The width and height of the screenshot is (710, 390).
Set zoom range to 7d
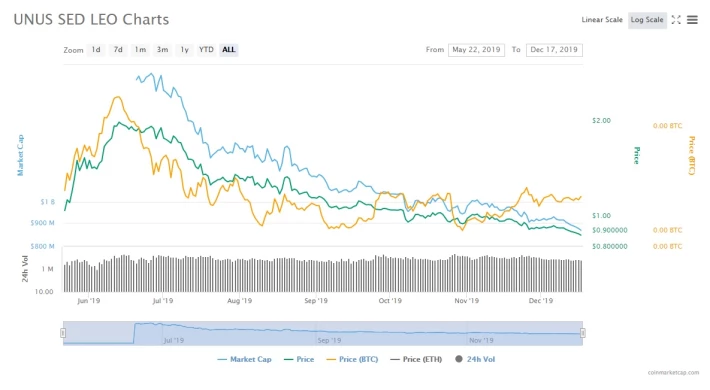tap(118, 50)
